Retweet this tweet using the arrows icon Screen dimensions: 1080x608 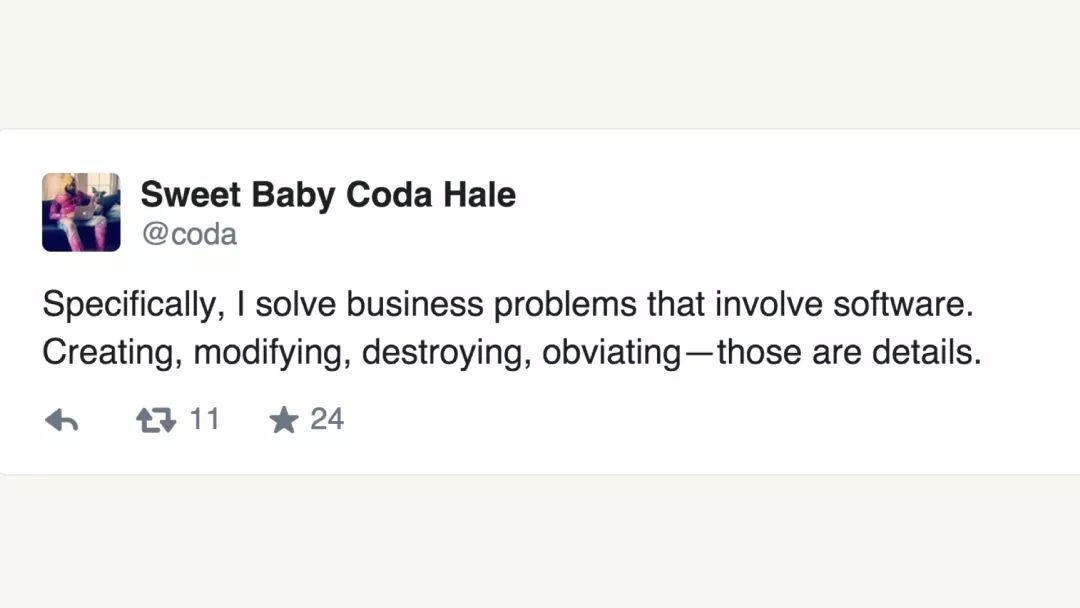point(155,421)
